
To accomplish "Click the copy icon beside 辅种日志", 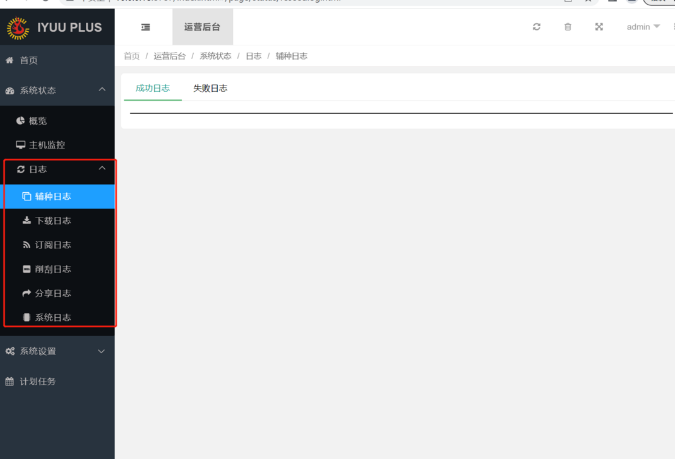I will (27, 196).
